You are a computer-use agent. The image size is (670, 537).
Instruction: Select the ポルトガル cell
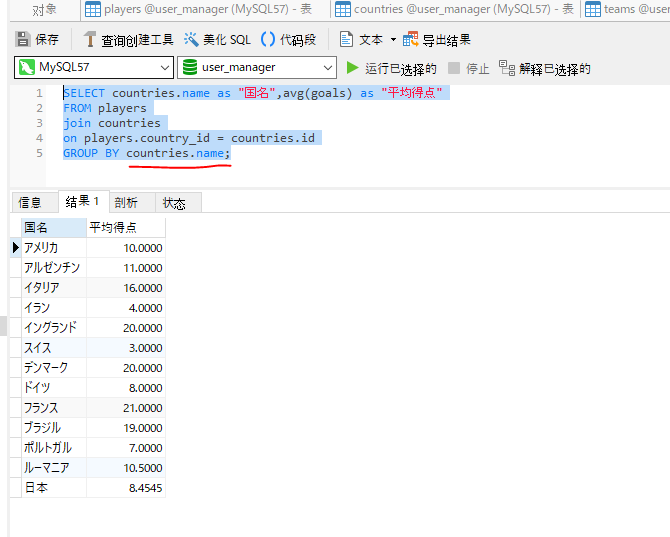[54, 448]
